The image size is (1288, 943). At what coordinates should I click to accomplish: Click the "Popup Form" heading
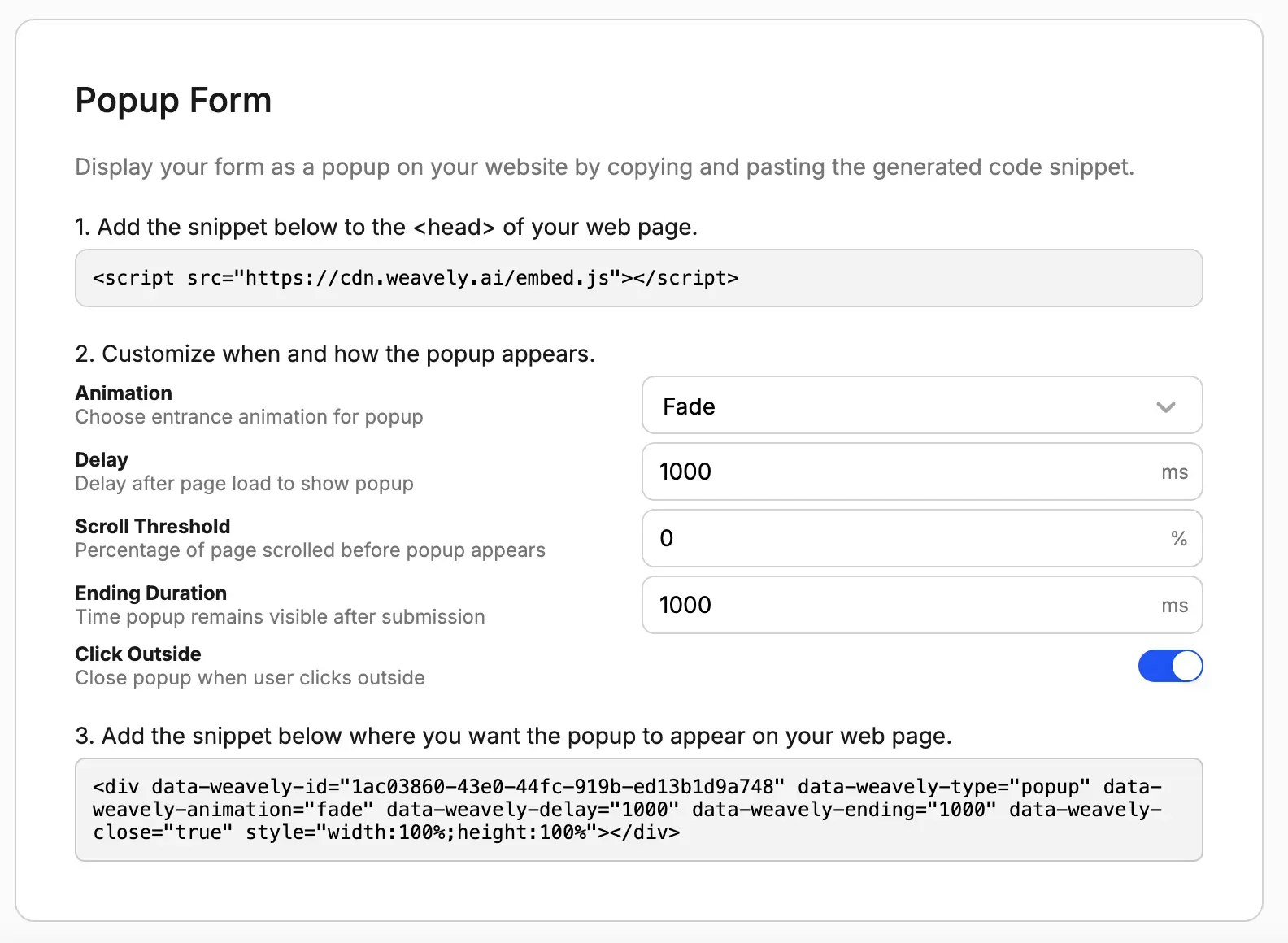point(173,101)
